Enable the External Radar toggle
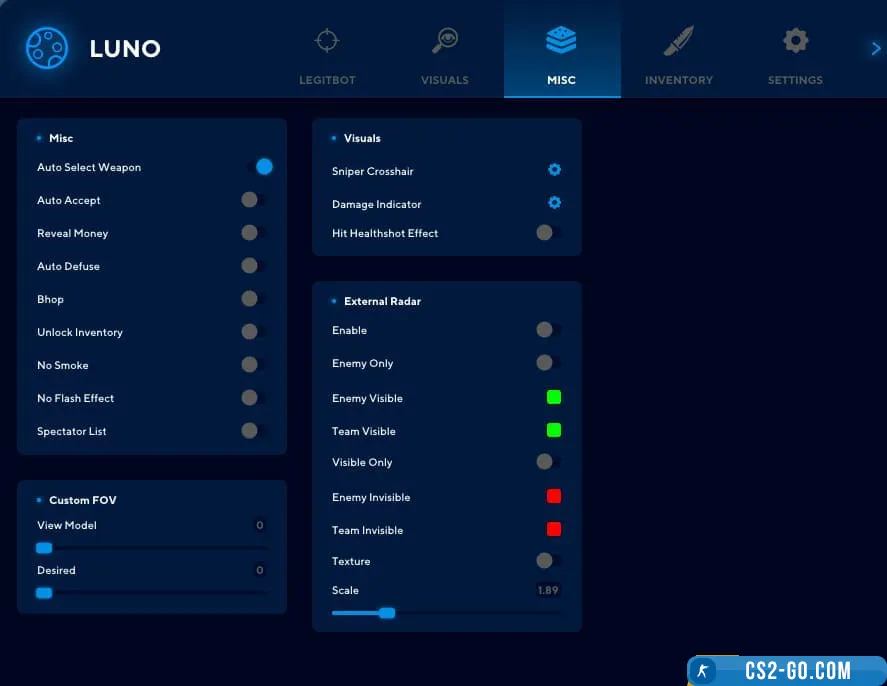The width and height of the screenshot is (887, 686). 547,330
